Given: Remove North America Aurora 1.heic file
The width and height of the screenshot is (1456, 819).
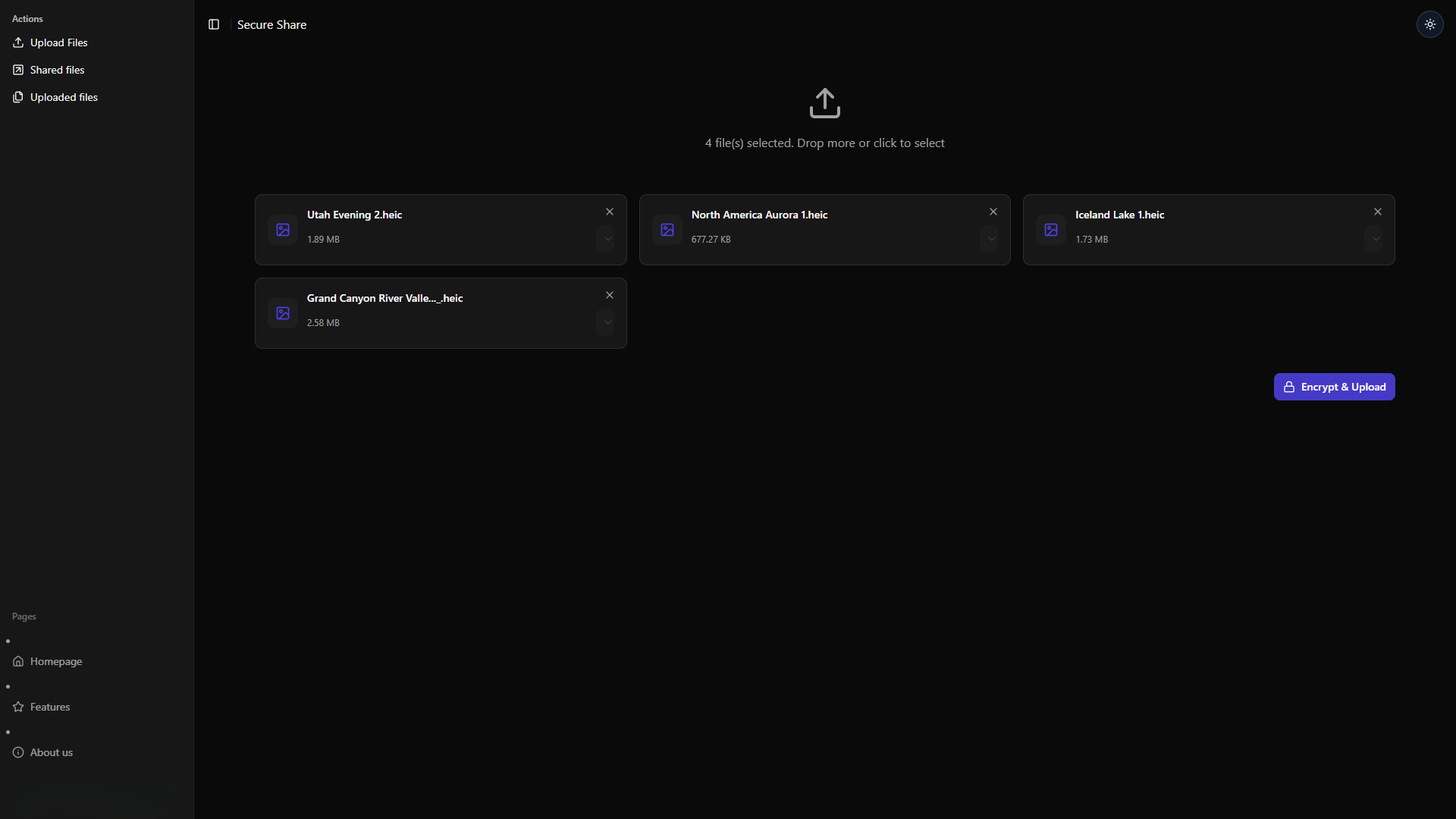Looking at the screenshot, I should (993, 212).
